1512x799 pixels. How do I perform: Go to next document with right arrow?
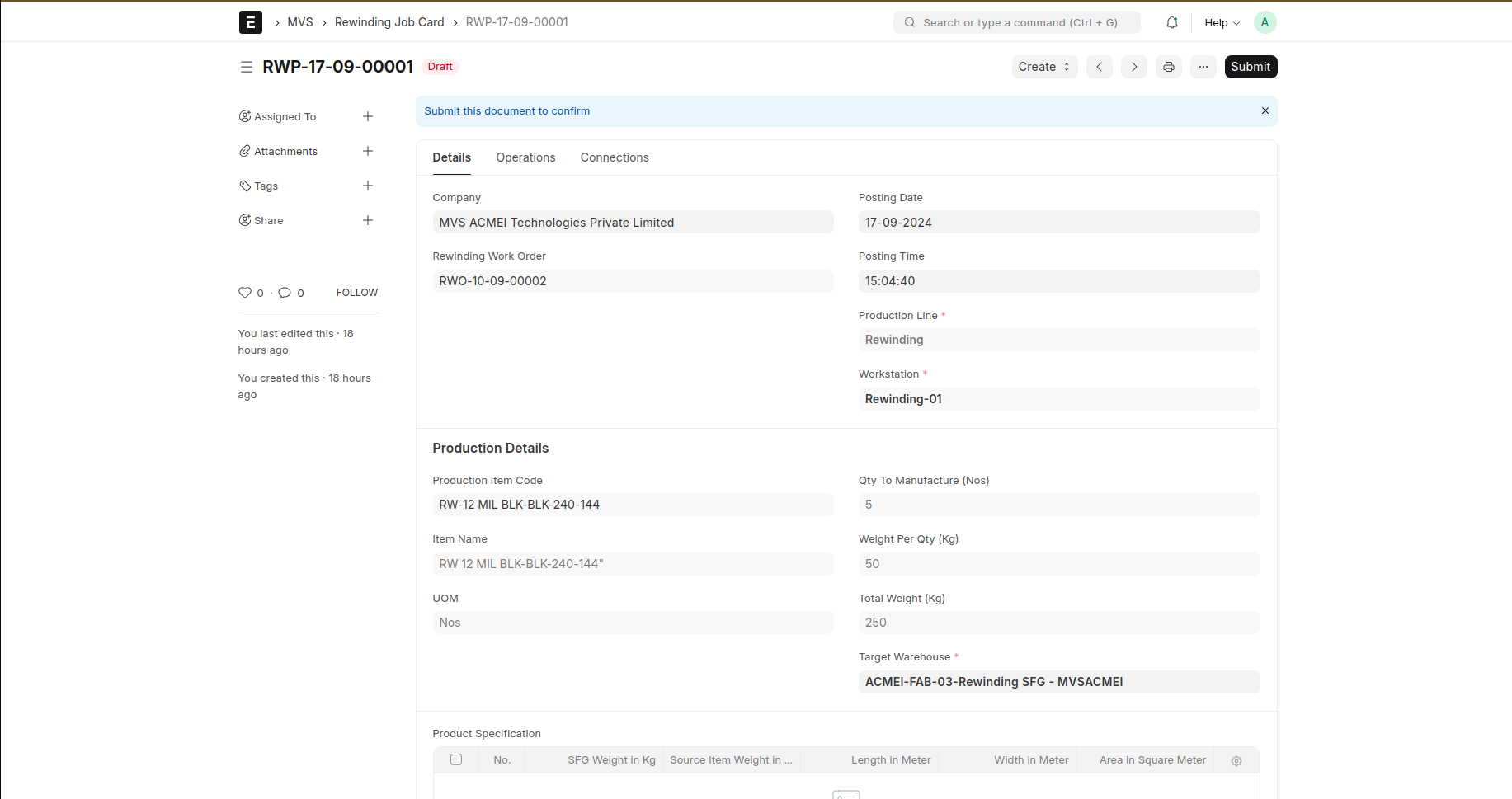(1134, 67)
